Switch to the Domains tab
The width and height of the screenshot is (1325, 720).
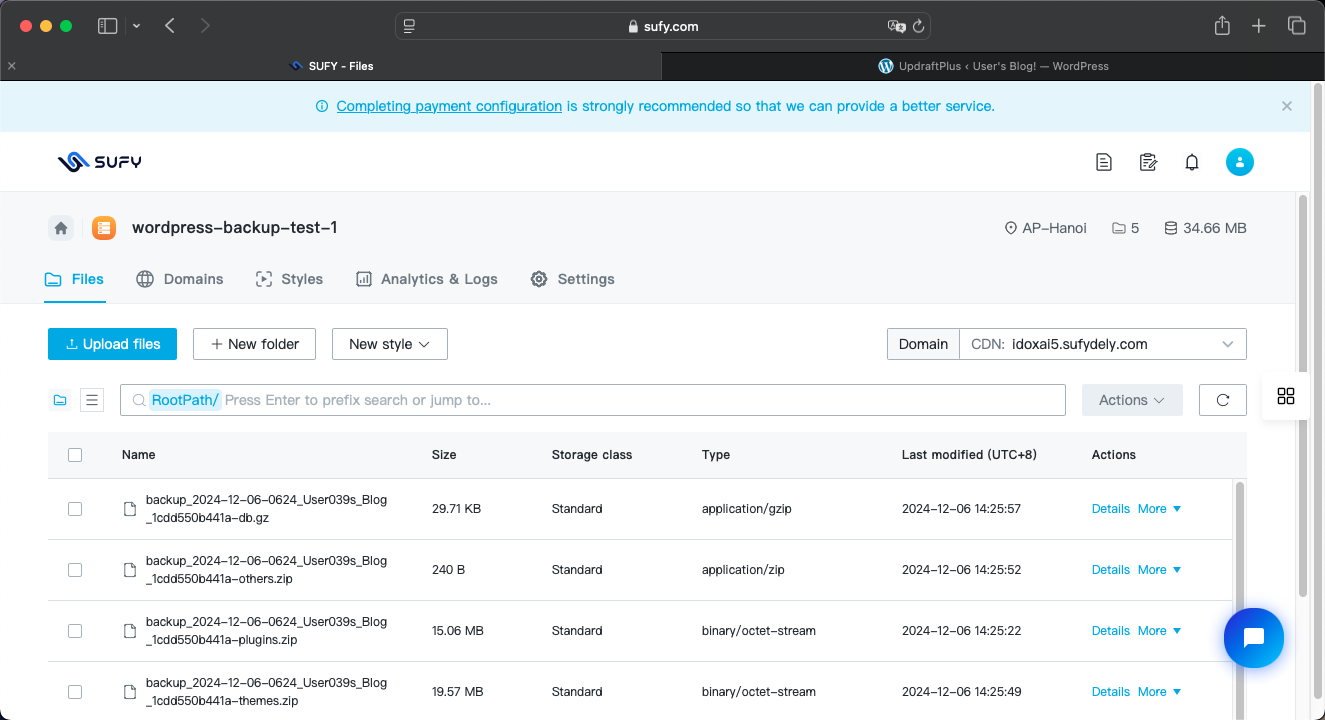(x=180, y=279)
